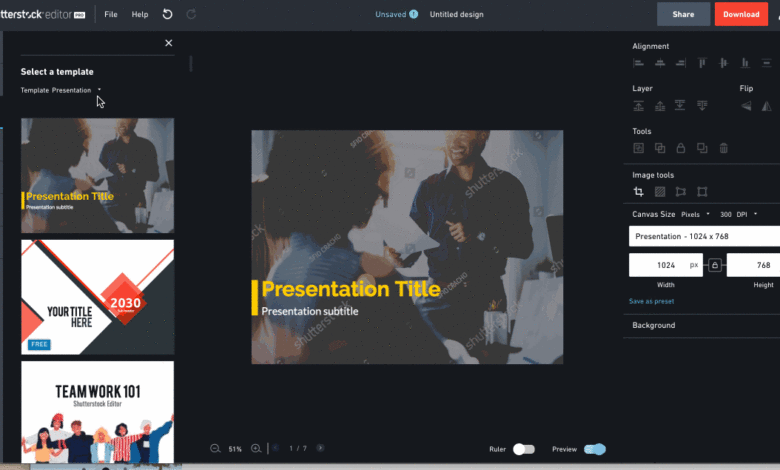Zoom in on the canvas
Screen dimensions: 780x470
point(256,449)
